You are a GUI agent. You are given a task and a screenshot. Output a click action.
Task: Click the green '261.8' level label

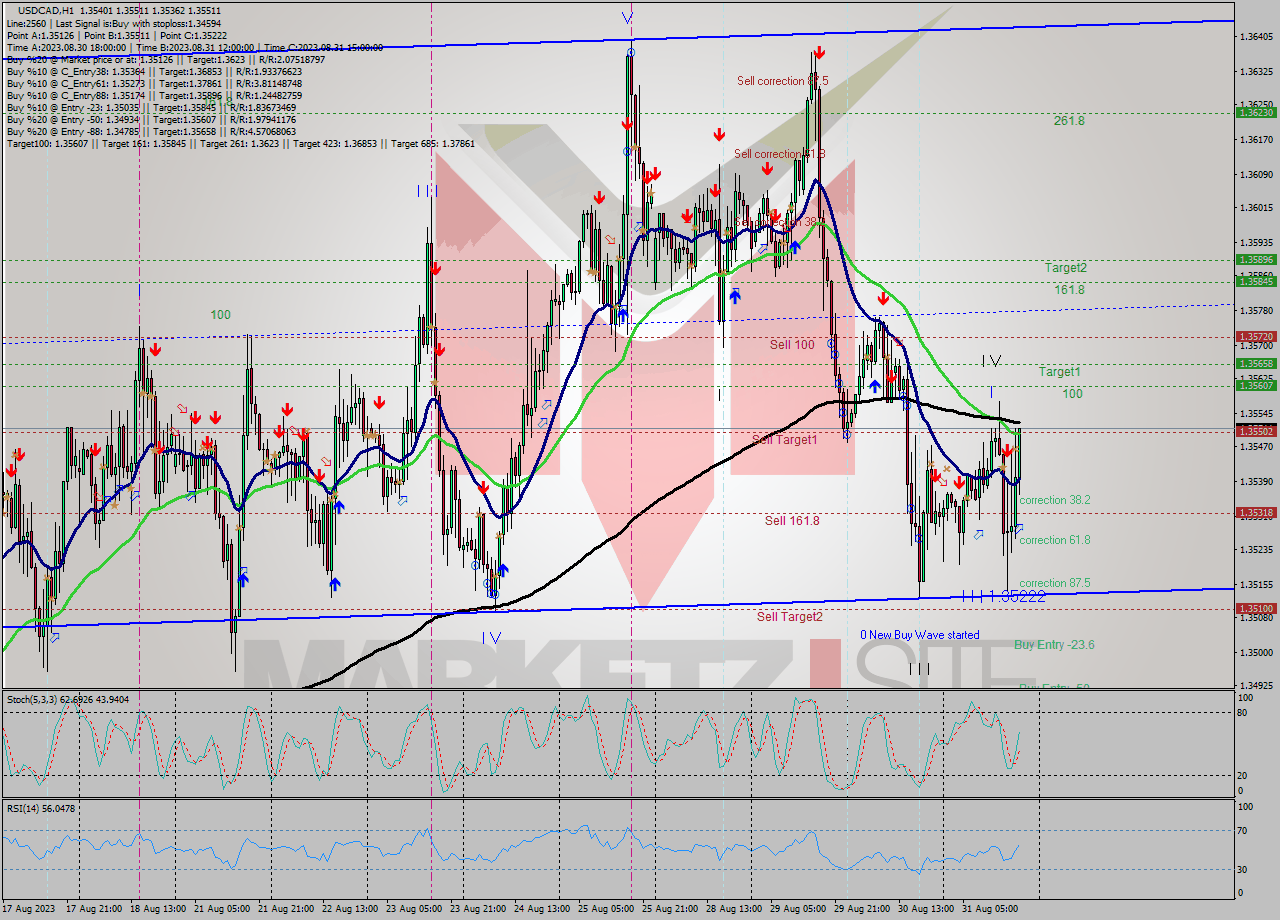[1069, 121]
